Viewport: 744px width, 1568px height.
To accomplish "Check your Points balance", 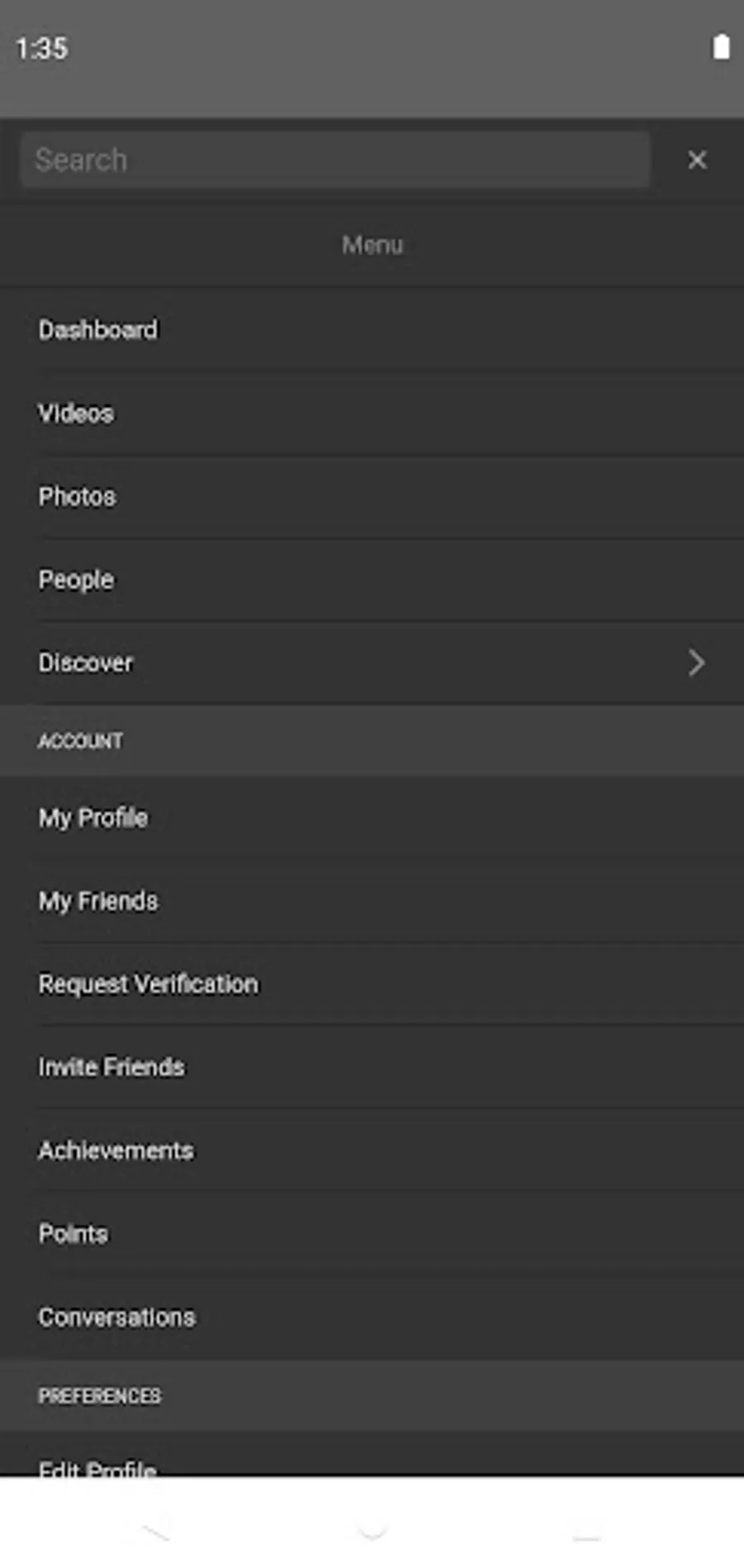I will click(372, 1233).
